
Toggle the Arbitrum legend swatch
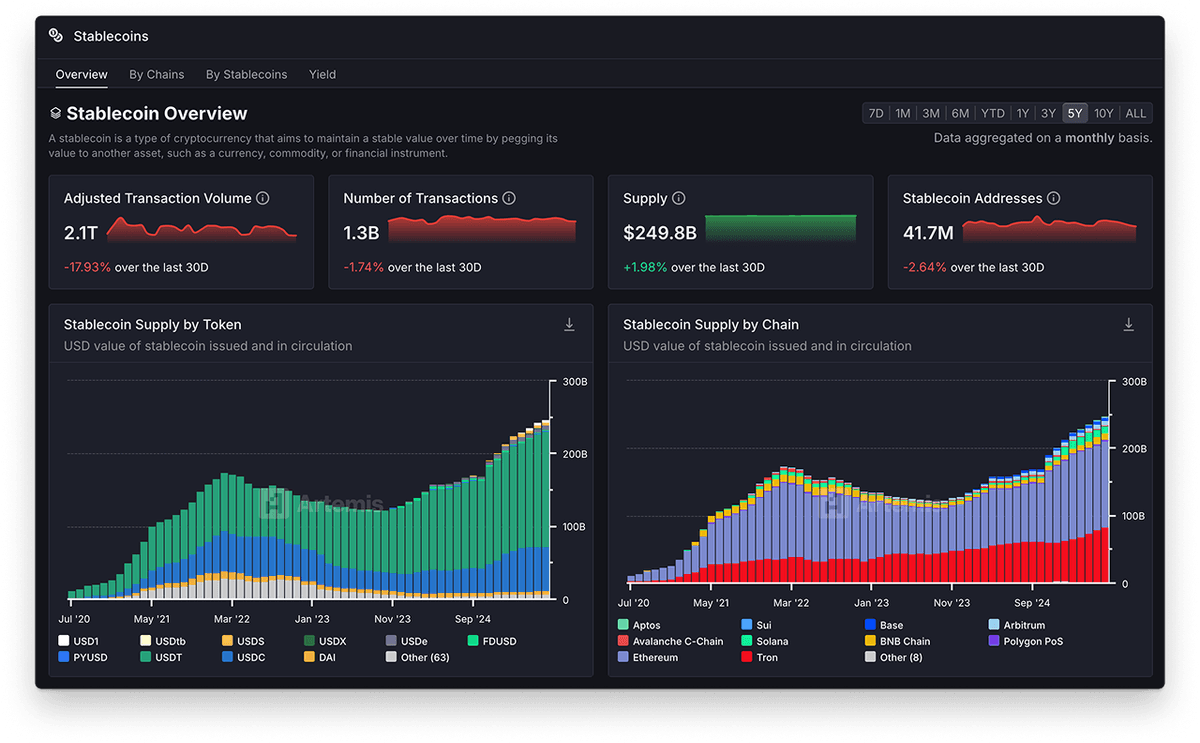pyautogui.click(x=994, y=625)
